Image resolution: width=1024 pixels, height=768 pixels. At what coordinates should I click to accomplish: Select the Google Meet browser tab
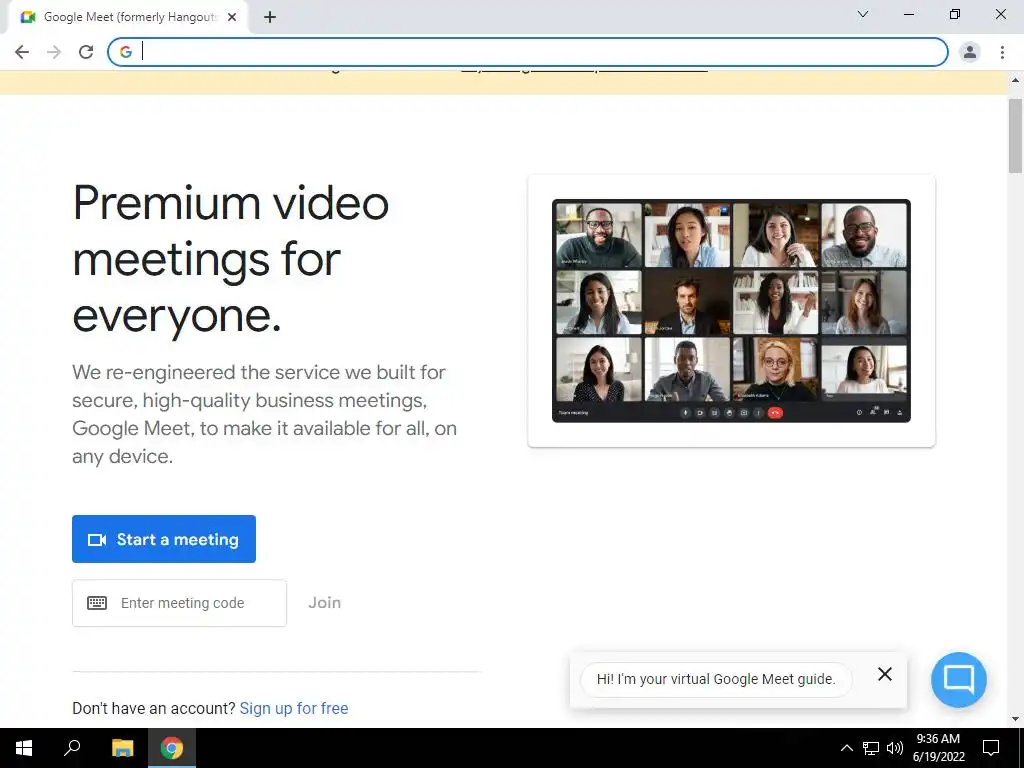(x=128, y=18)
